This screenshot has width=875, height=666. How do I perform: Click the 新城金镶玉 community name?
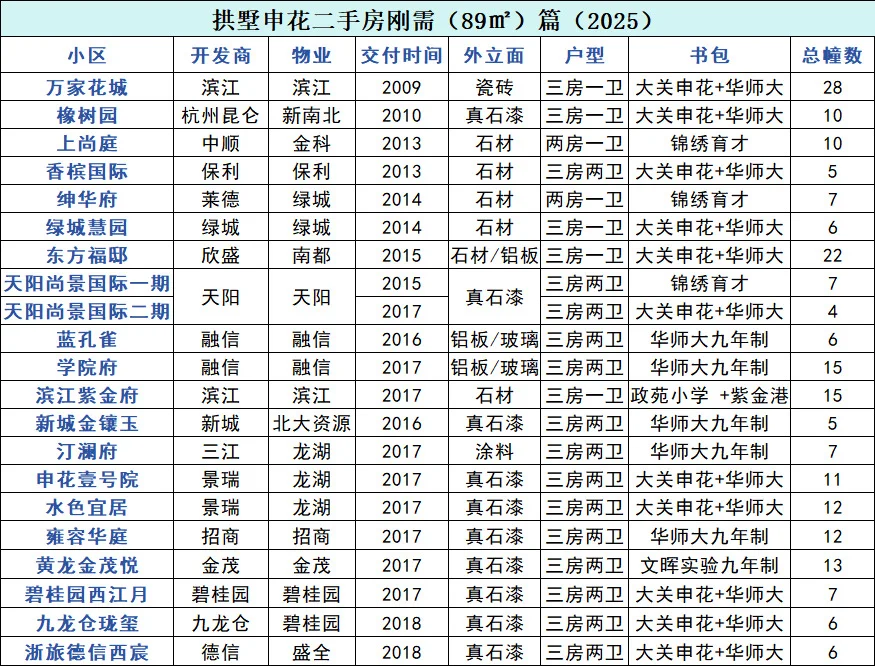pyautogui.click(x=87, y=423)
